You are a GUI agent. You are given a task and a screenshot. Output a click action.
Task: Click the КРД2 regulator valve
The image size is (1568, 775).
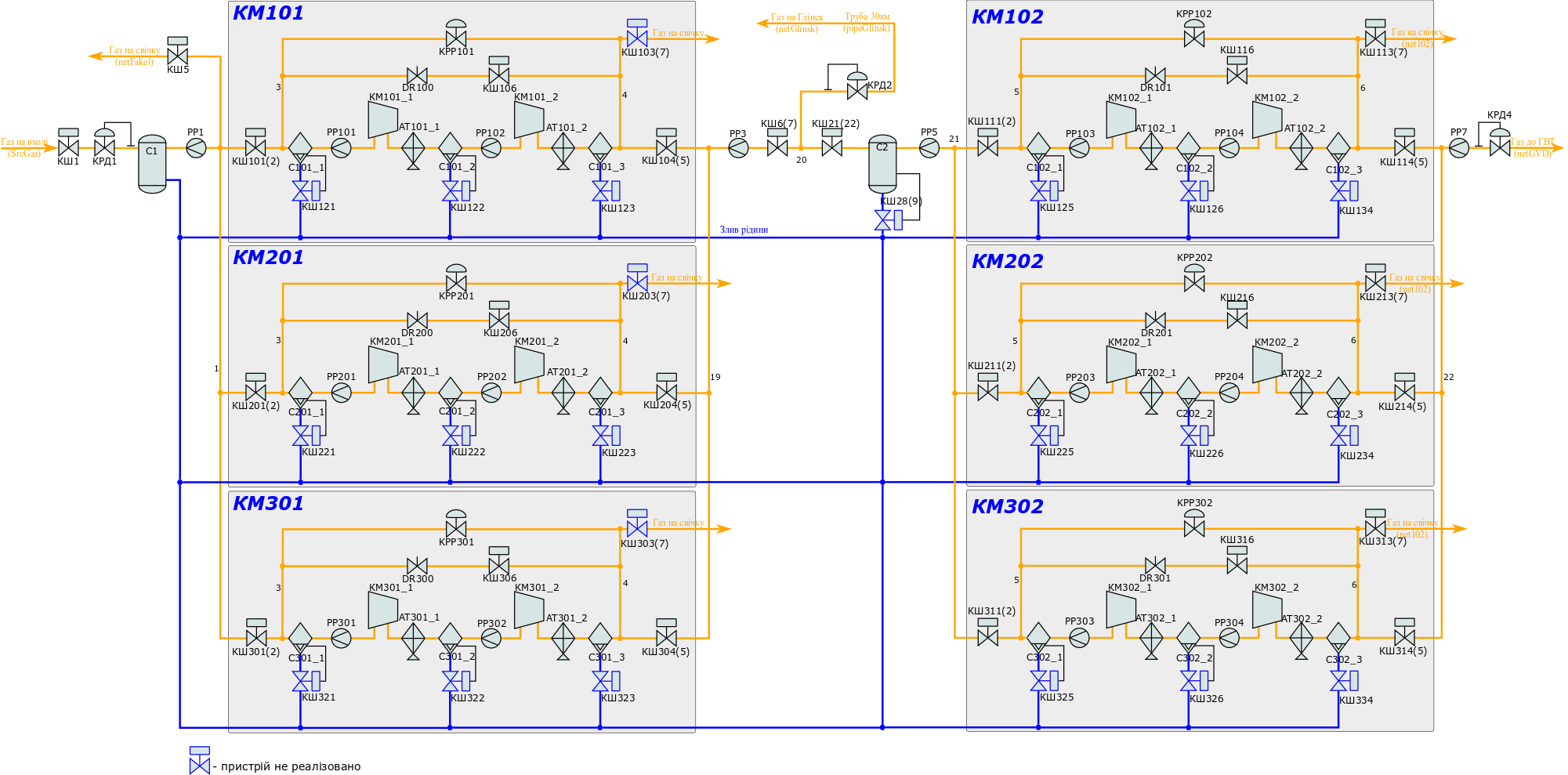pos(857,90)
